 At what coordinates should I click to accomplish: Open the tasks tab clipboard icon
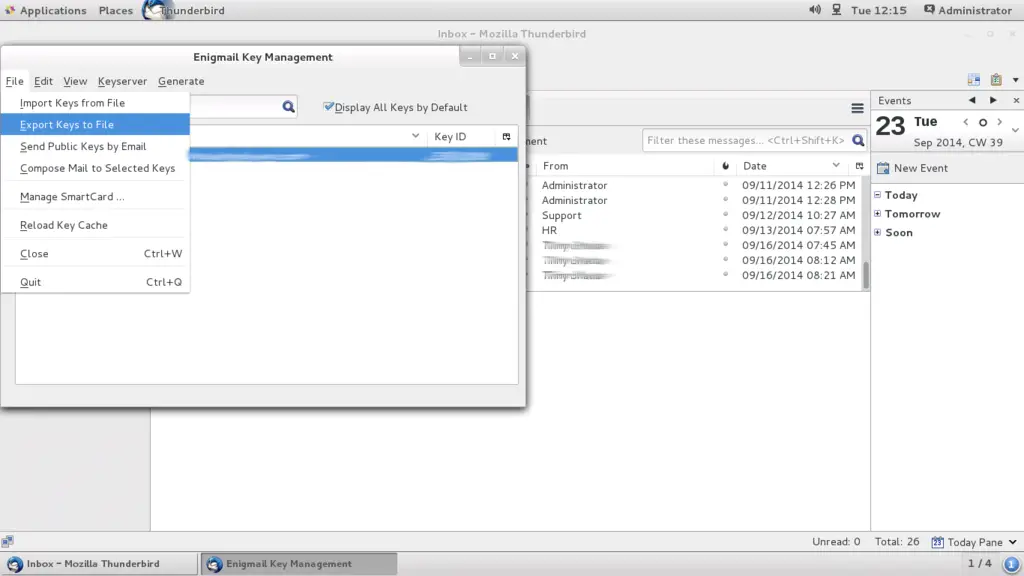click(x=996, y=80)
